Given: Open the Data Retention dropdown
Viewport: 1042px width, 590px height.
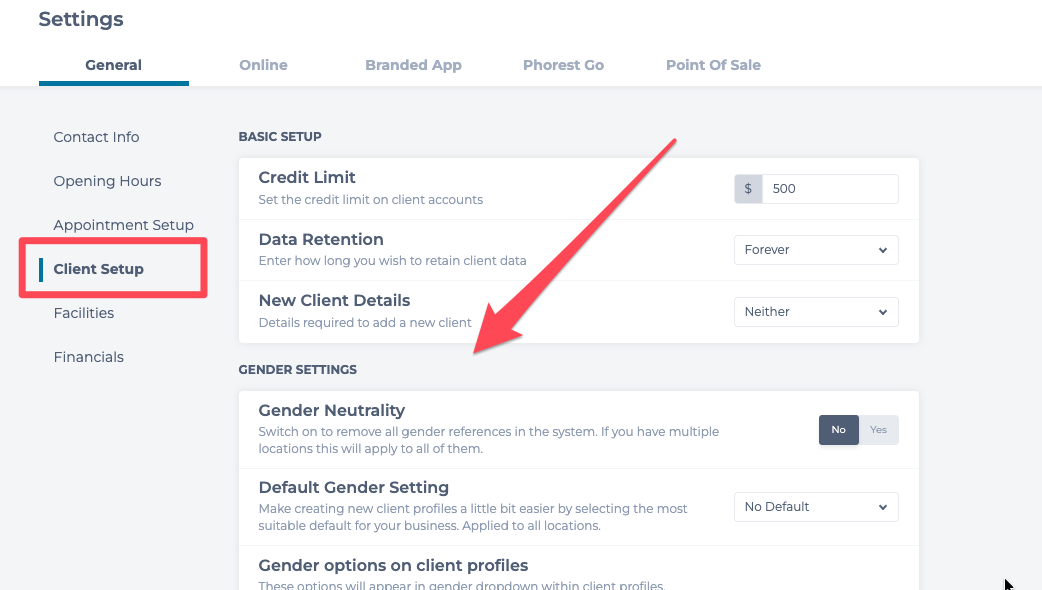Looking at the screenshot, I should [x=816, y=250].
